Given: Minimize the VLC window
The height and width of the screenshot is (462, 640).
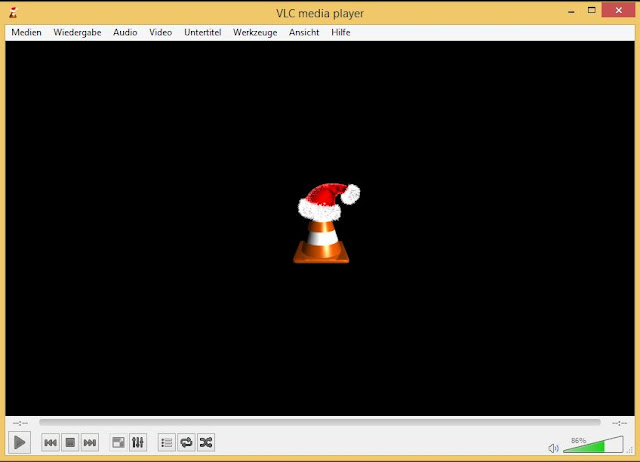Looking at the screenshot, I should click(571, 11).
